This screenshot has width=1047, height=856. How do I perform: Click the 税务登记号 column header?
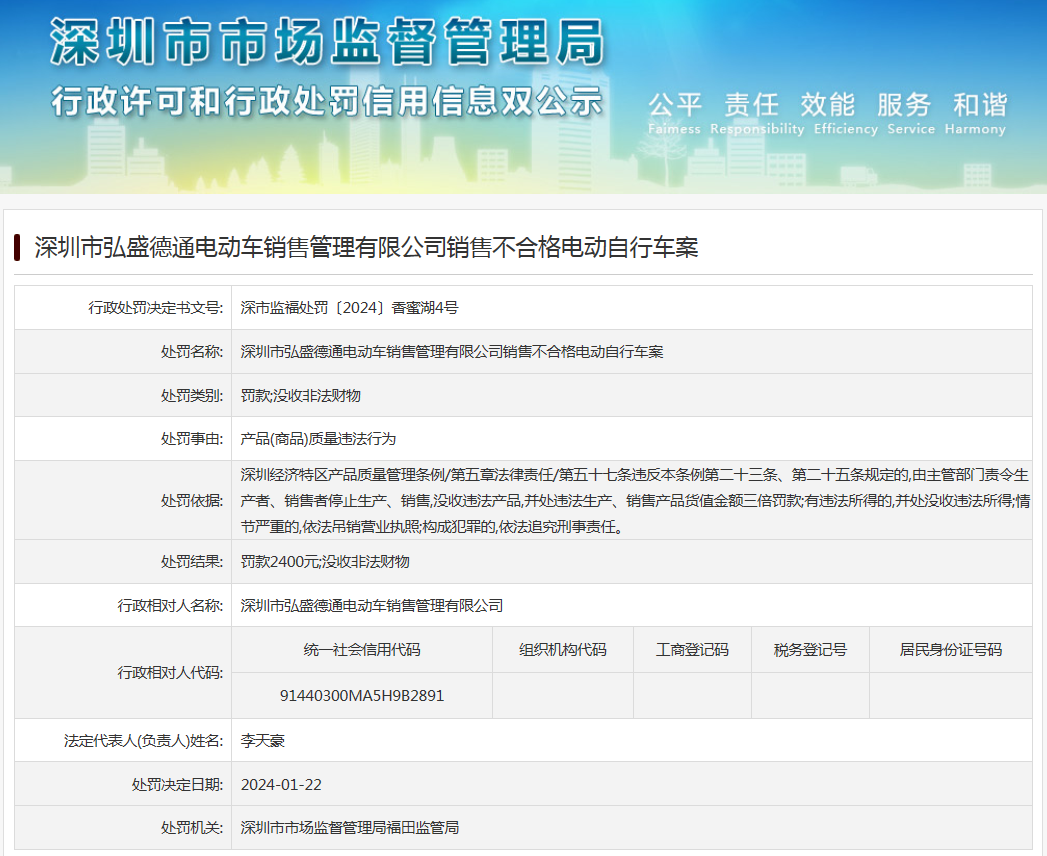(810, 650)
